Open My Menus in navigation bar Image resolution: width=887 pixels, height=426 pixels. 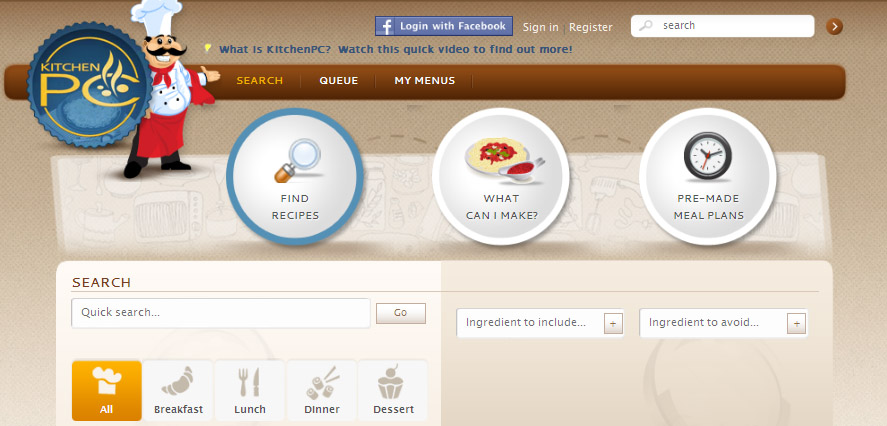[425, 81]
